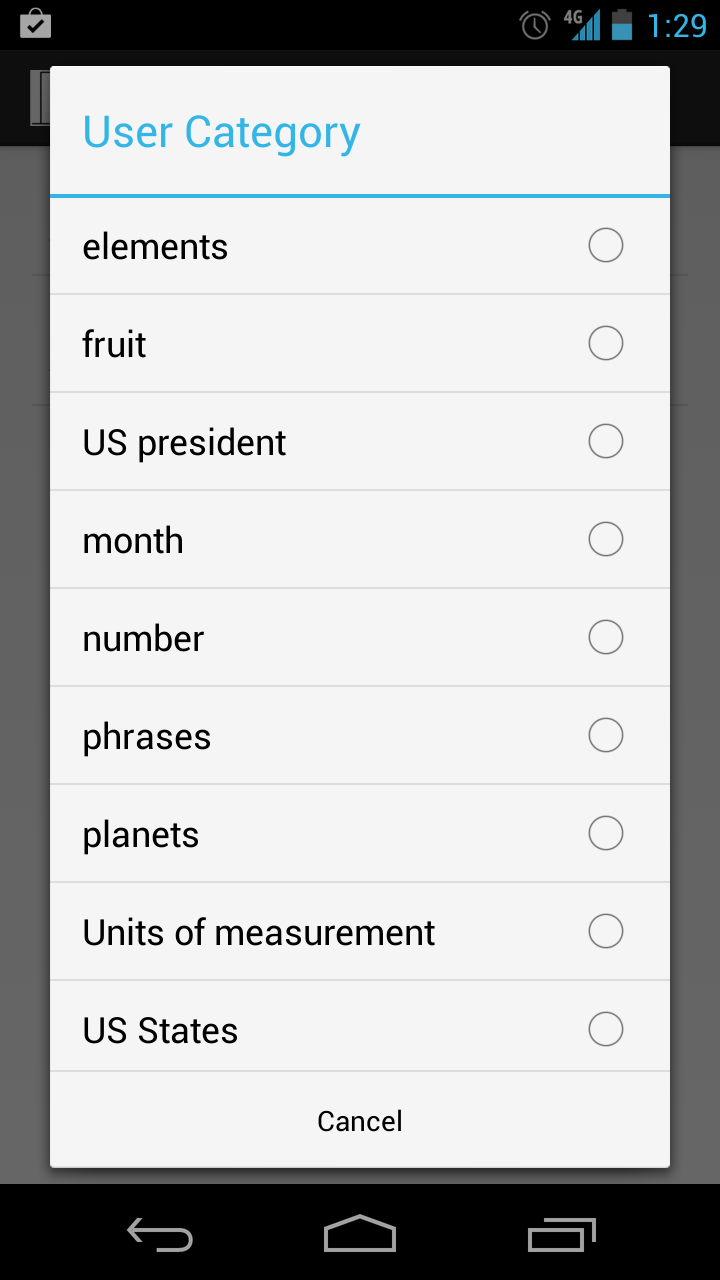This screenshot has width=720, height=1280.
Task: Select the fruit radio button
Action: [x=605, y=343]
